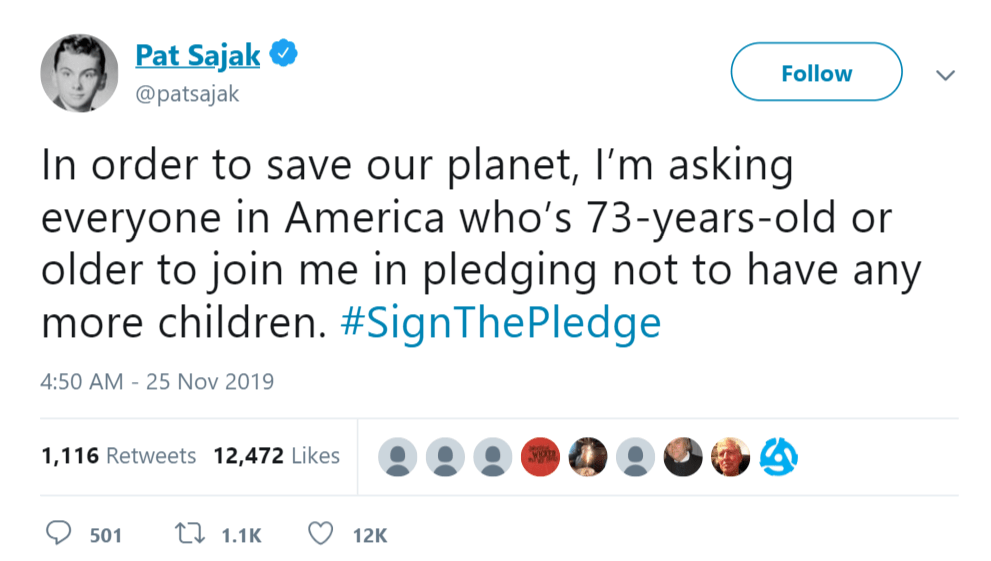
Task: Click Pat Sajak's profile photo
Action: (79, 72)
